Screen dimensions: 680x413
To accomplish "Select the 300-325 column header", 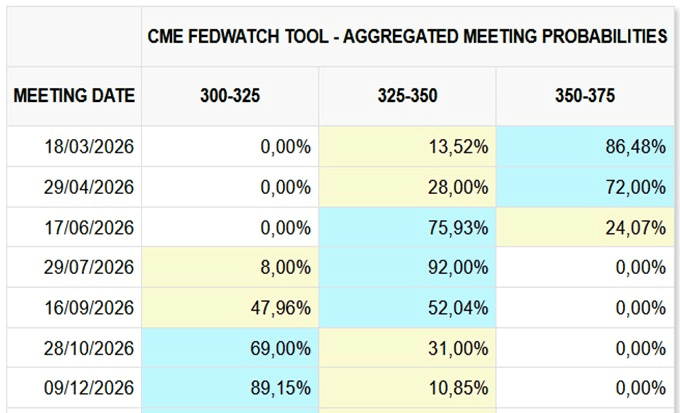I will (x=229, y=96).
